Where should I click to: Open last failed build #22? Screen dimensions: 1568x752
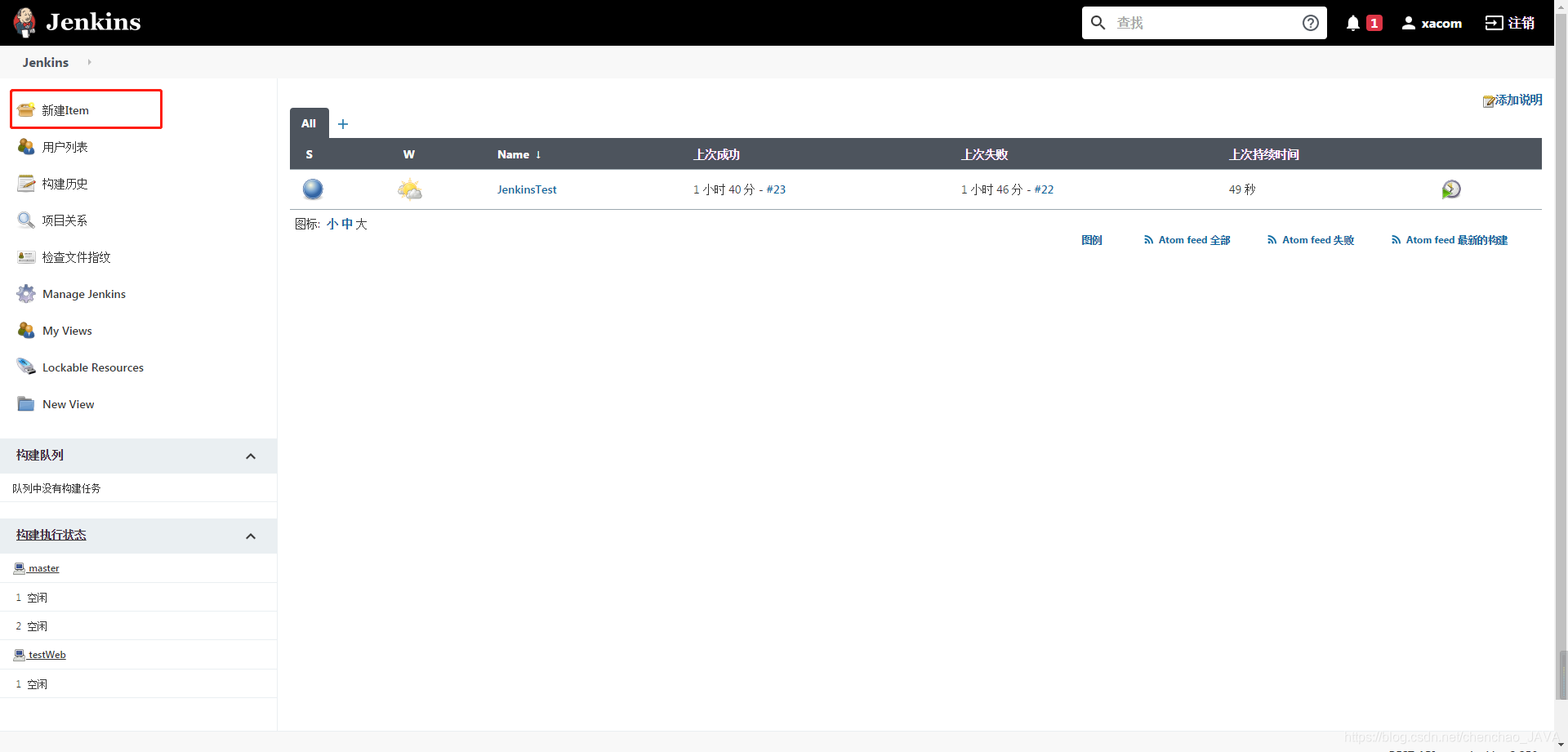[x=1044, y=189]
